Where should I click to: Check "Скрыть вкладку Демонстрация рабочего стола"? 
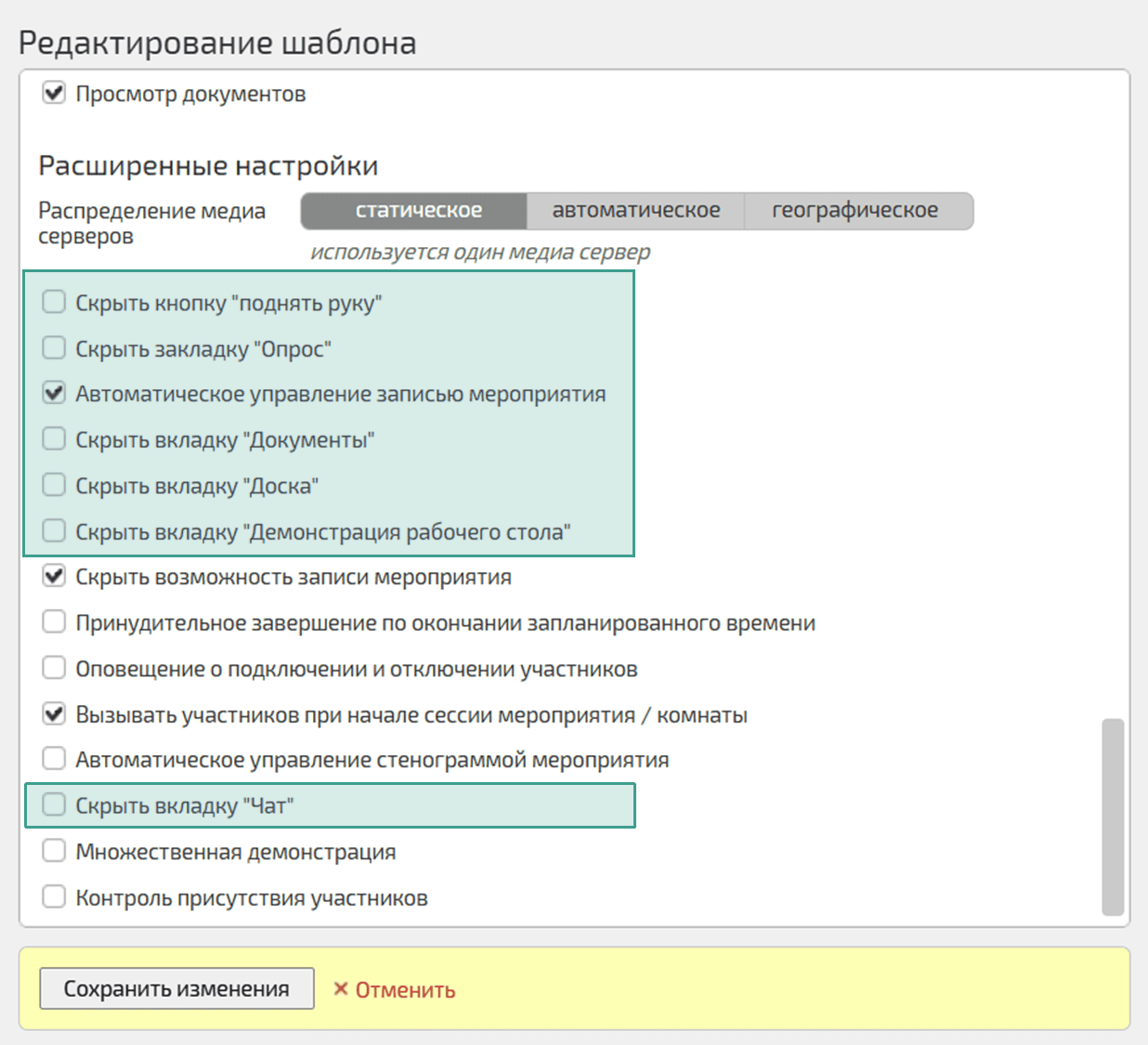[54, 531]
